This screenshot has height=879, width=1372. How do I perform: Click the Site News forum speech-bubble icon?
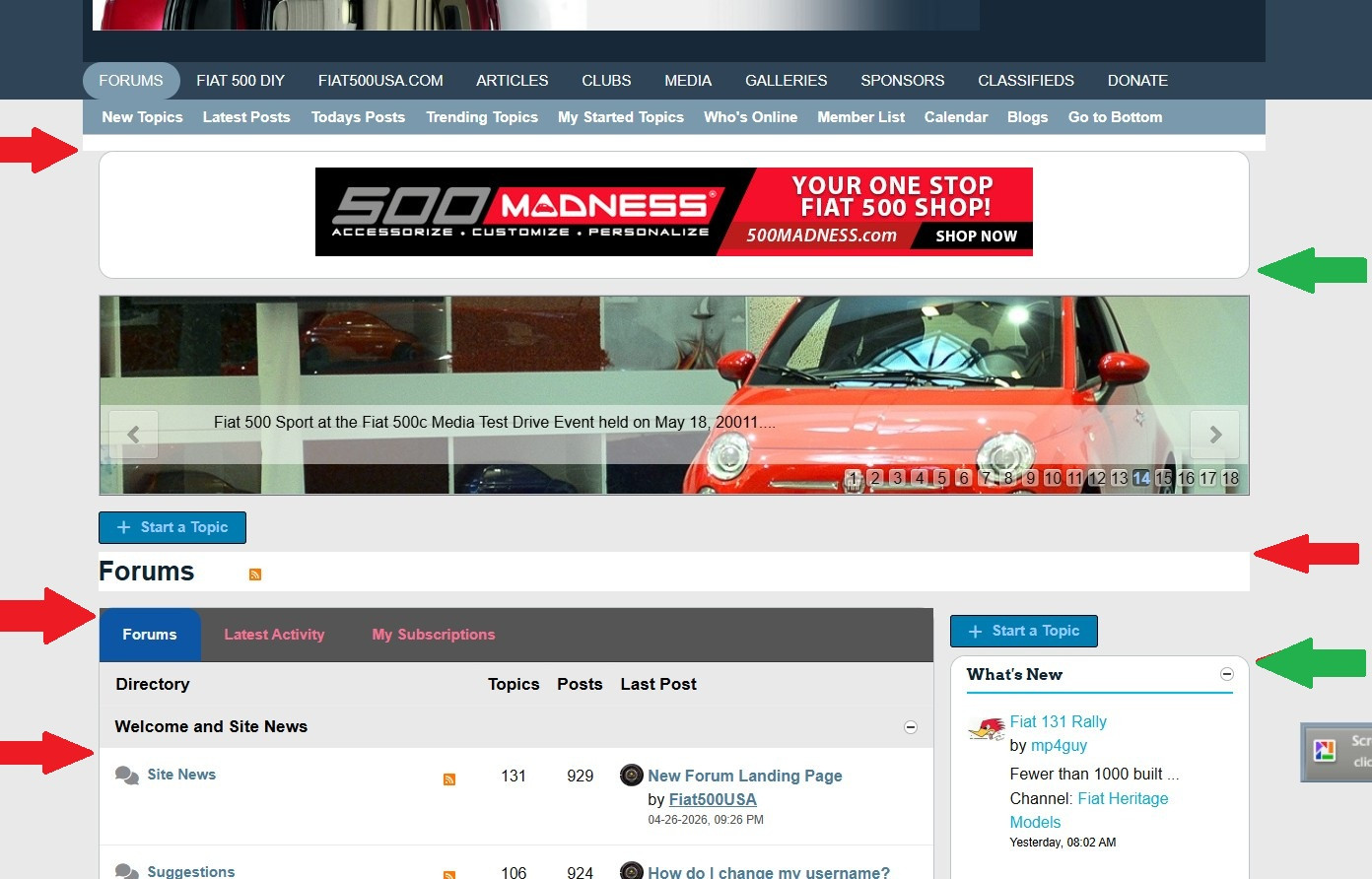click(x=127, y=776)
